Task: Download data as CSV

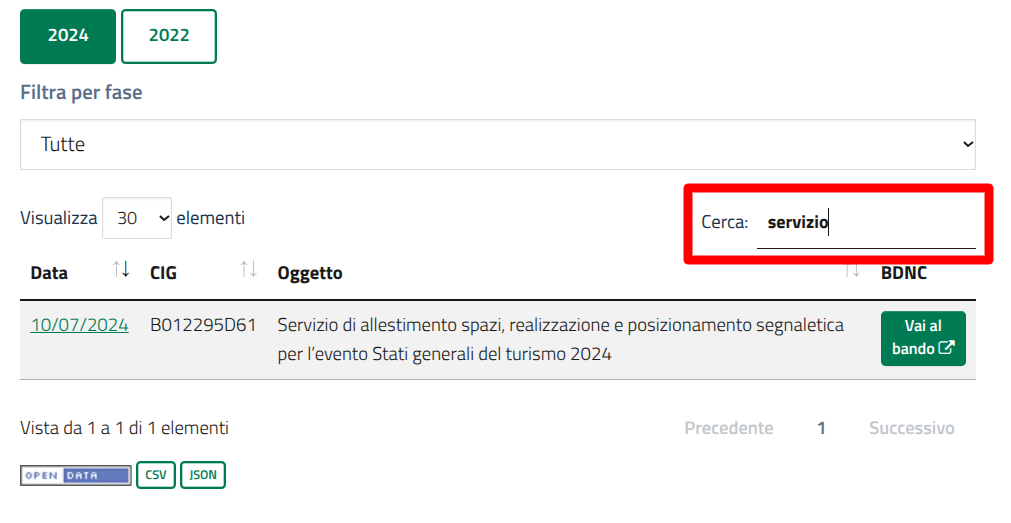Action: point(156,475)
